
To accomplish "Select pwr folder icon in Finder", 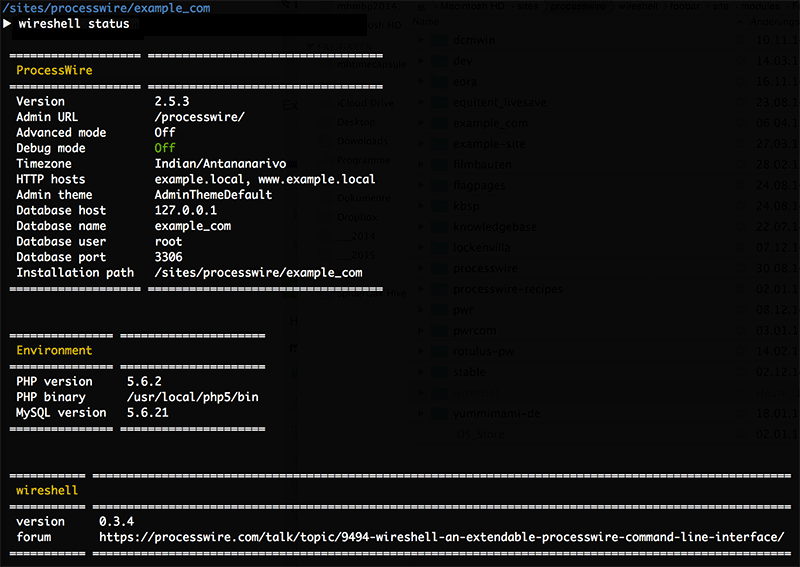I will 440,310.
